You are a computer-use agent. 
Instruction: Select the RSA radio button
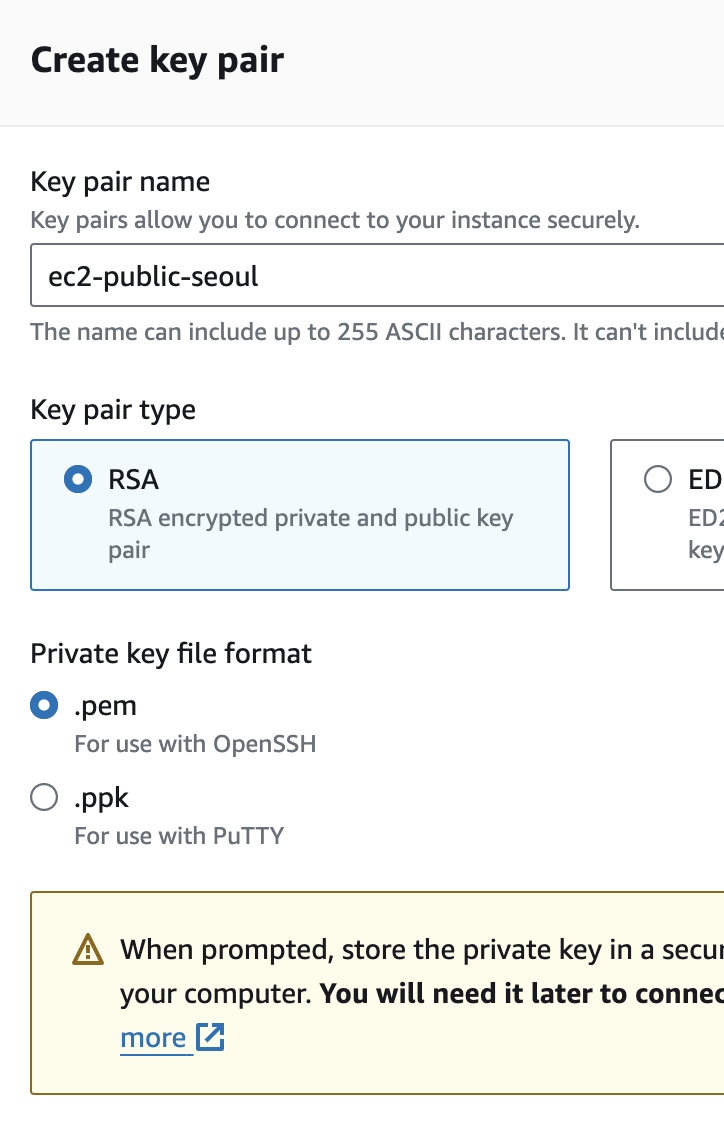[x=77, y=480]
